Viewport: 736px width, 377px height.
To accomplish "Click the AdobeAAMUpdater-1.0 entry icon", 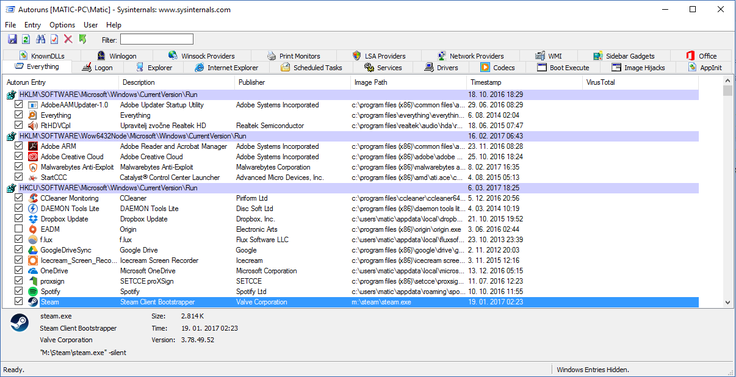I will click(x=32, y=105).
